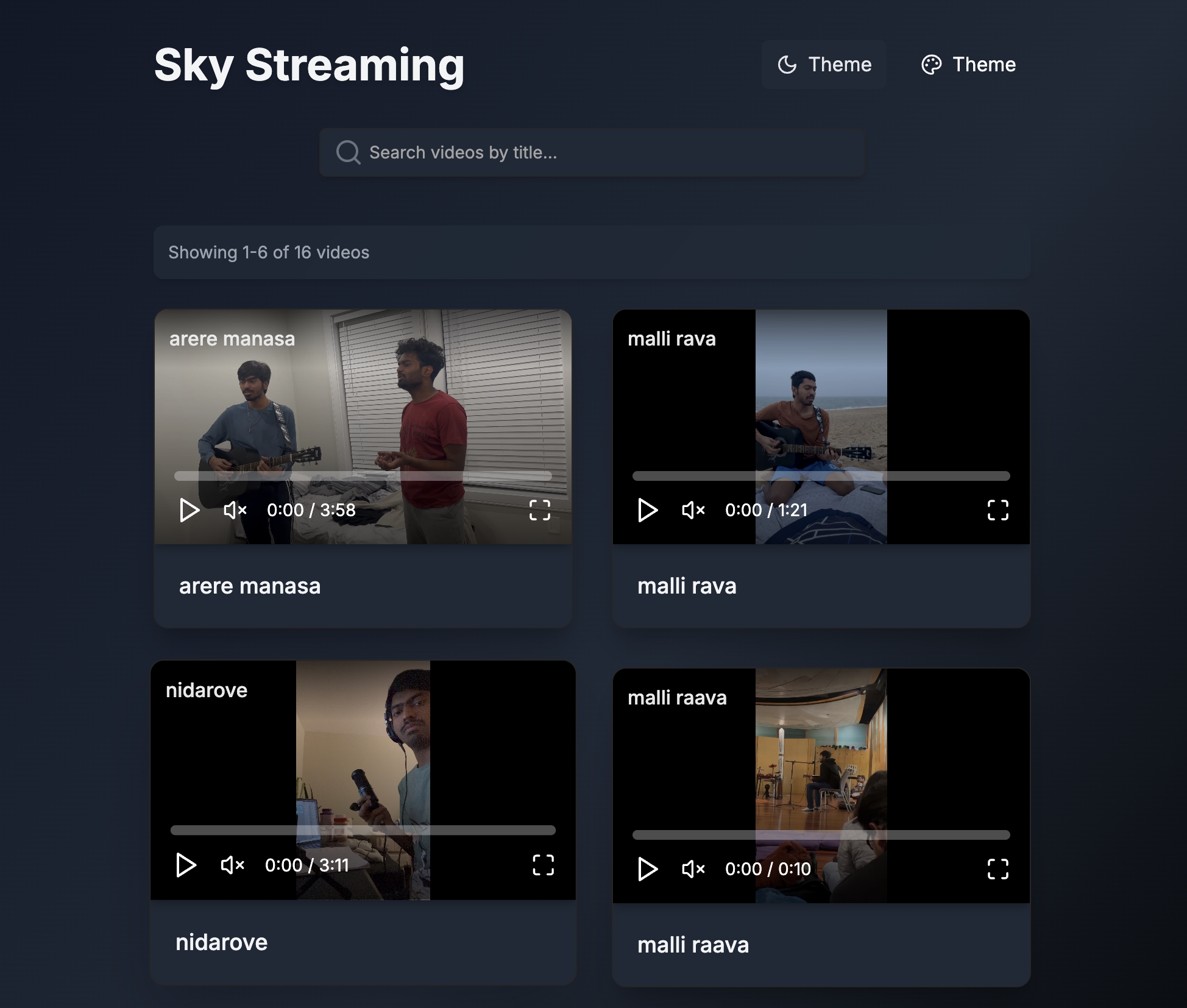Play the "nidarove" video
The image size is (1187, 1008).
click(x=186, y=865)
